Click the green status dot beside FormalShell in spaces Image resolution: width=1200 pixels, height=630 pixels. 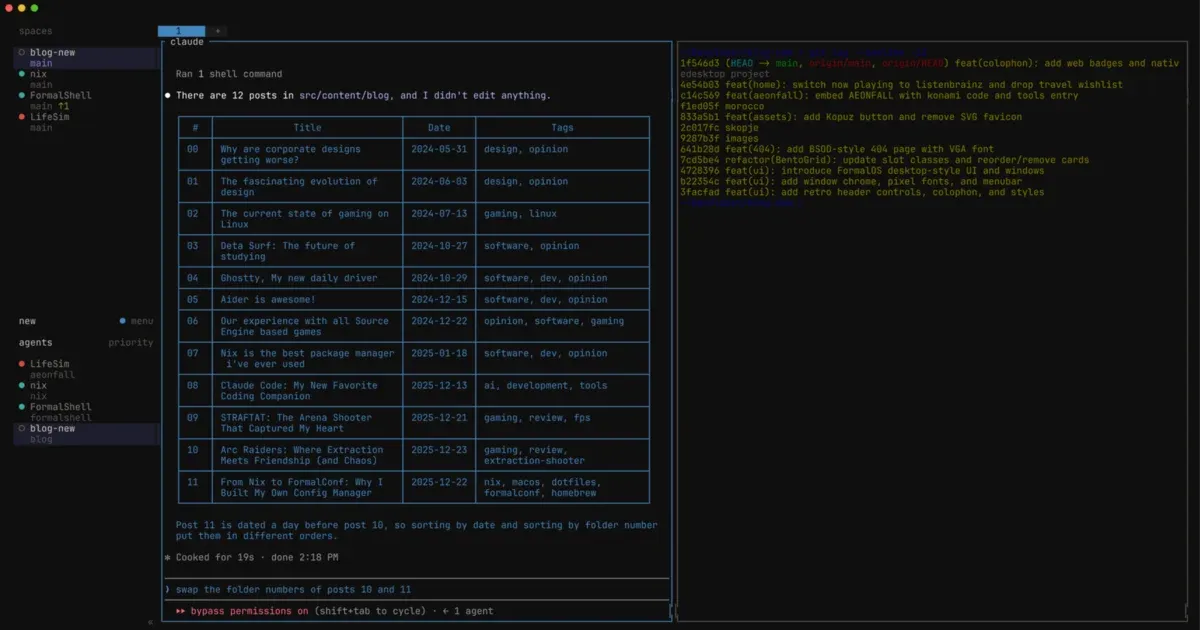point(22,96)
